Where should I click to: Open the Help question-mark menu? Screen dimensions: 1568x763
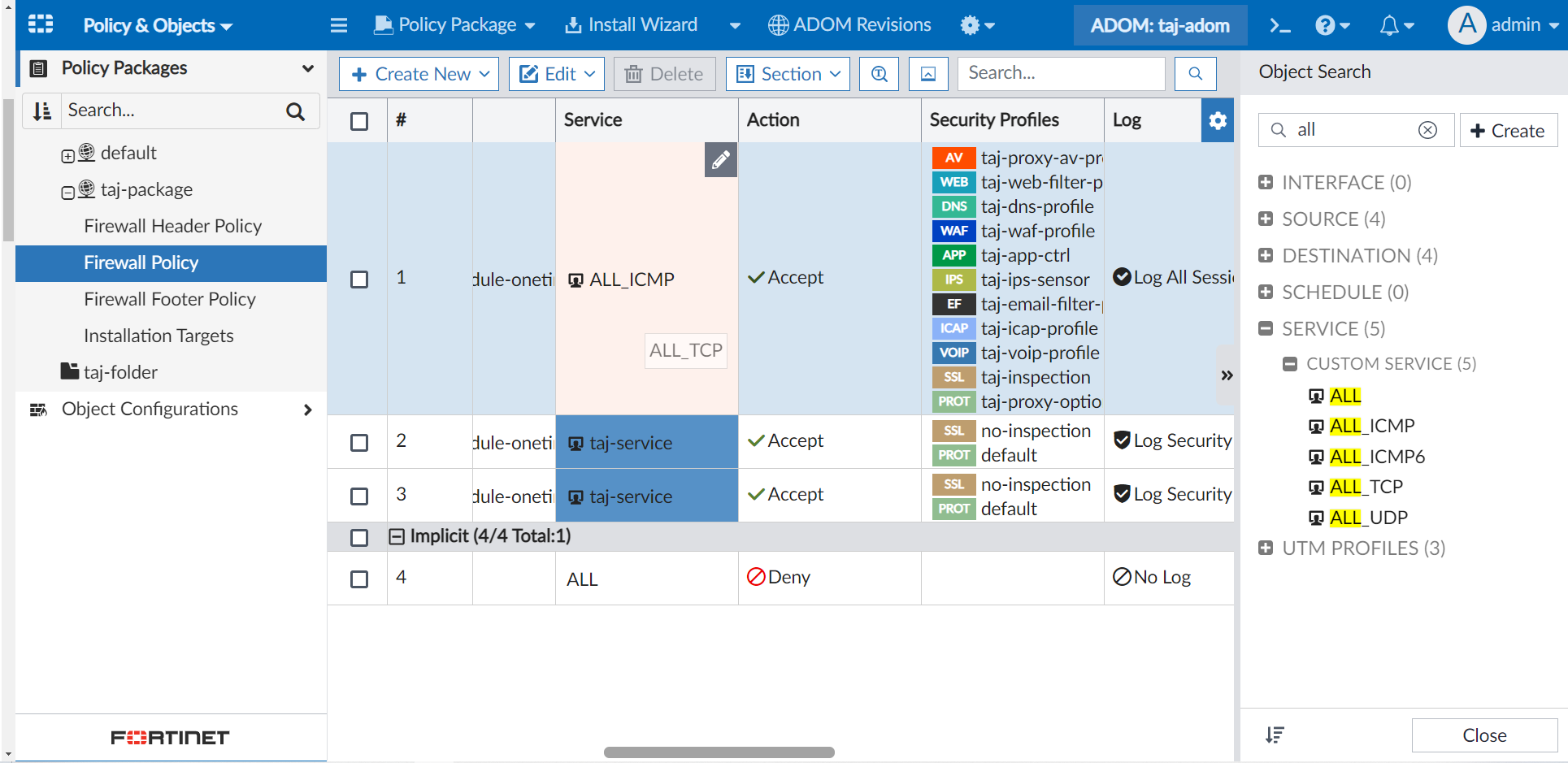[1332, 25]
